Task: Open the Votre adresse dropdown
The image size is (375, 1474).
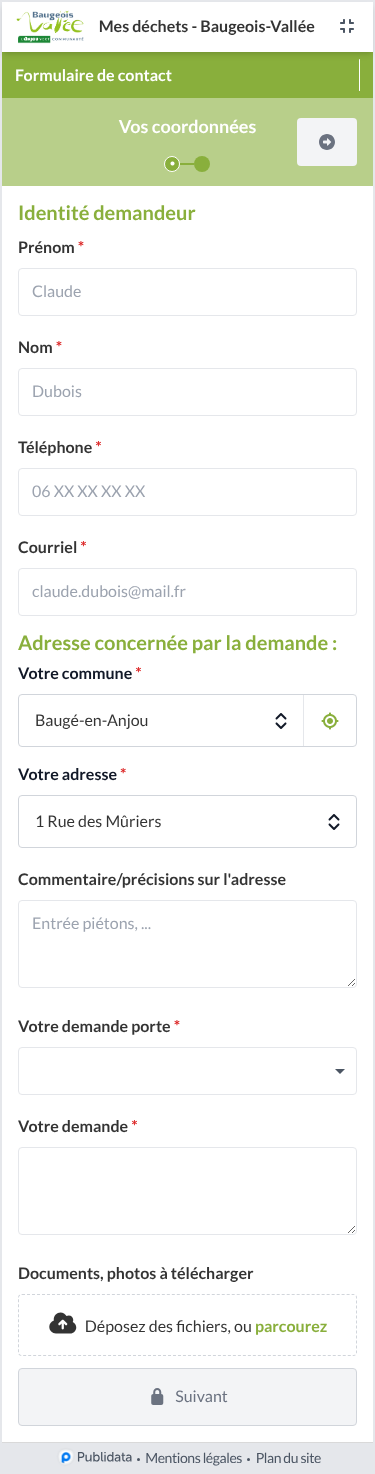Action: [x=187, y=821]
